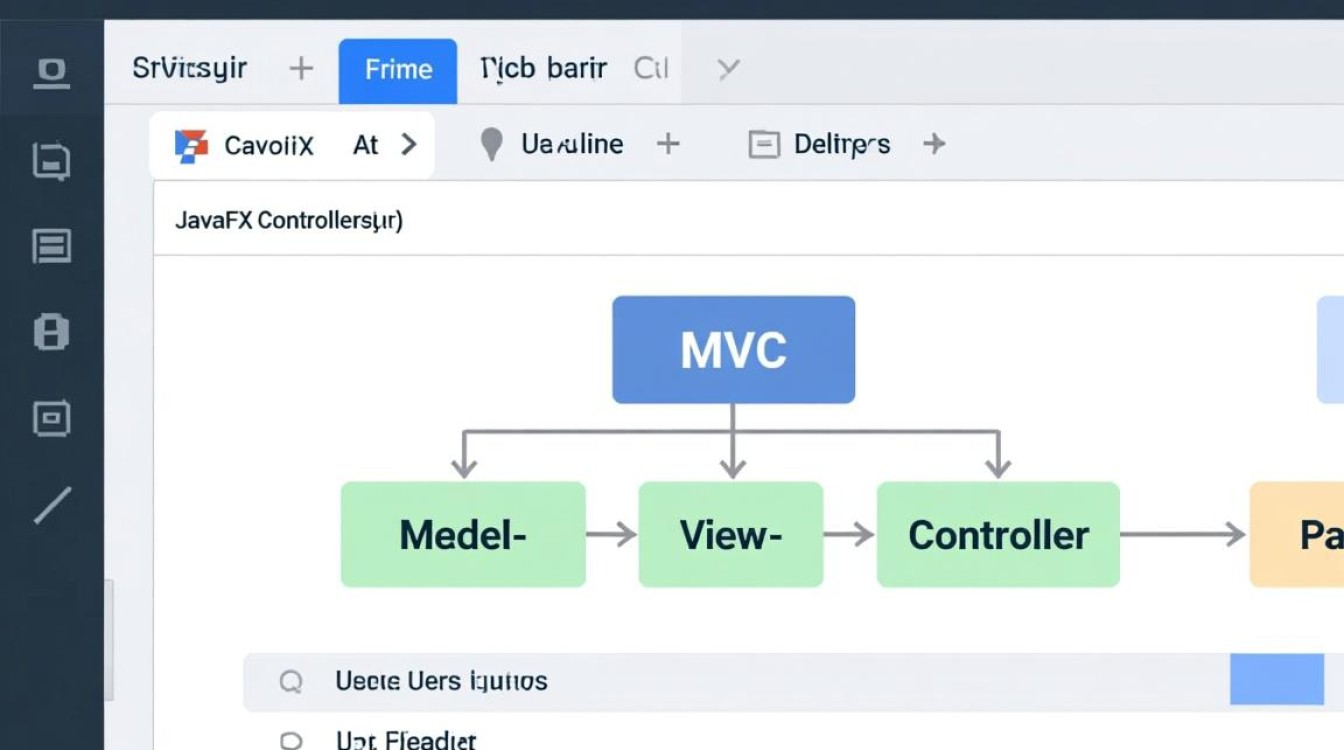Open the Picb barir tab

[x=543, y=69]
